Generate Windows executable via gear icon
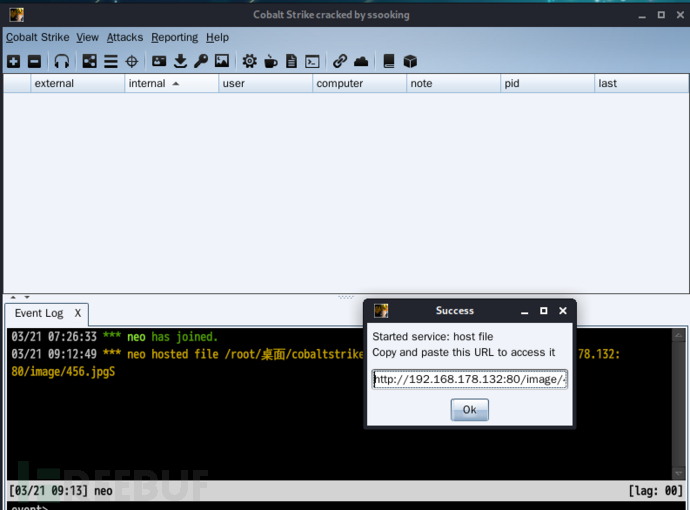This screenshot has width=690, height=510. point(250,61)
